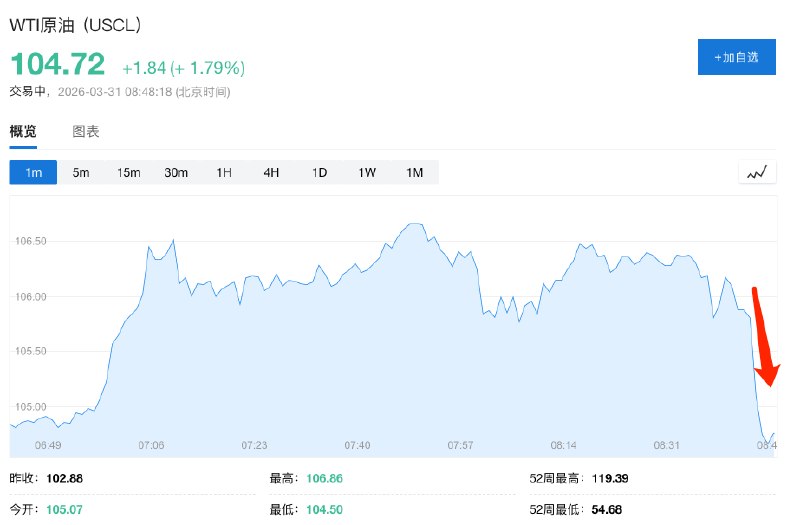Choose the 30m time interval
This screenshot has width=800, height=525.
point(176,172)
